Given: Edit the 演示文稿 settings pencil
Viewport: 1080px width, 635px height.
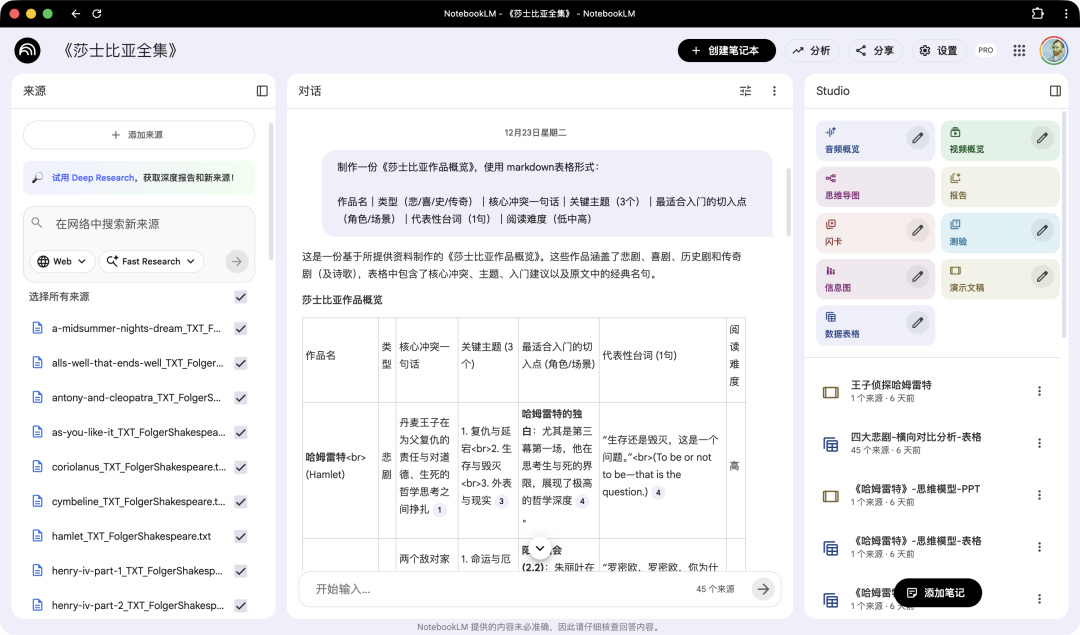Looking at the screenshot, I should 1042,277.
